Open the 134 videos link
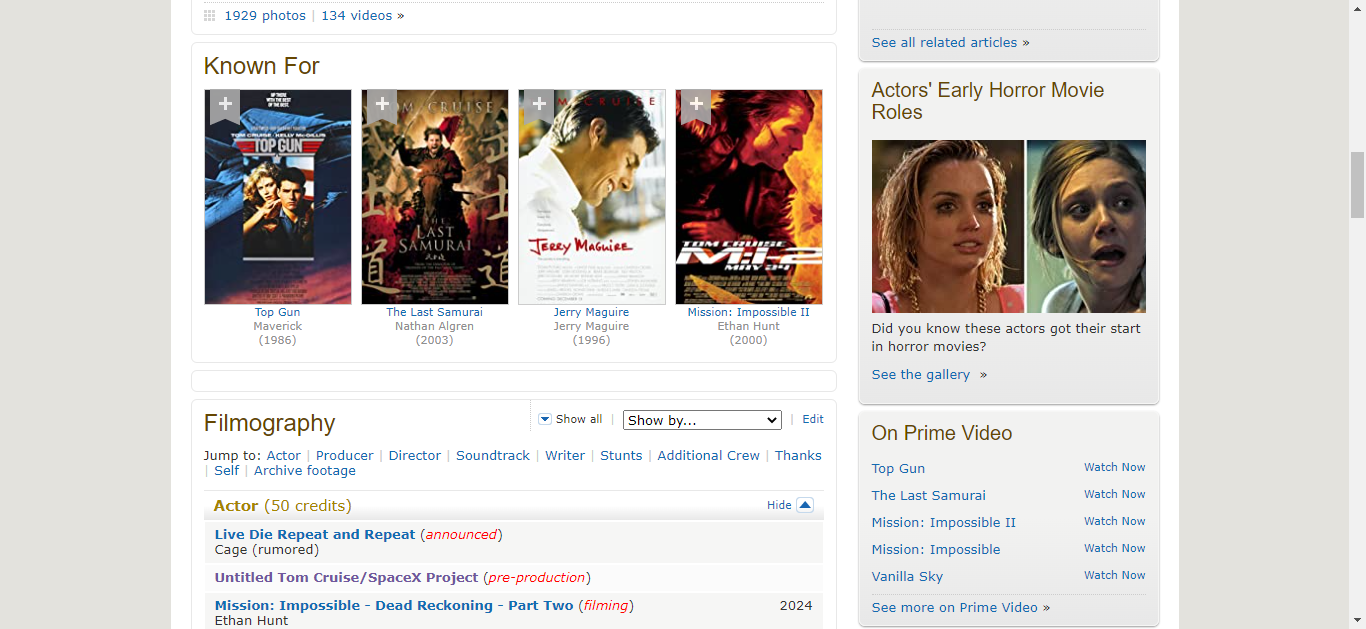The width and height of the screenshot is (1366, 629). [357, 16]
